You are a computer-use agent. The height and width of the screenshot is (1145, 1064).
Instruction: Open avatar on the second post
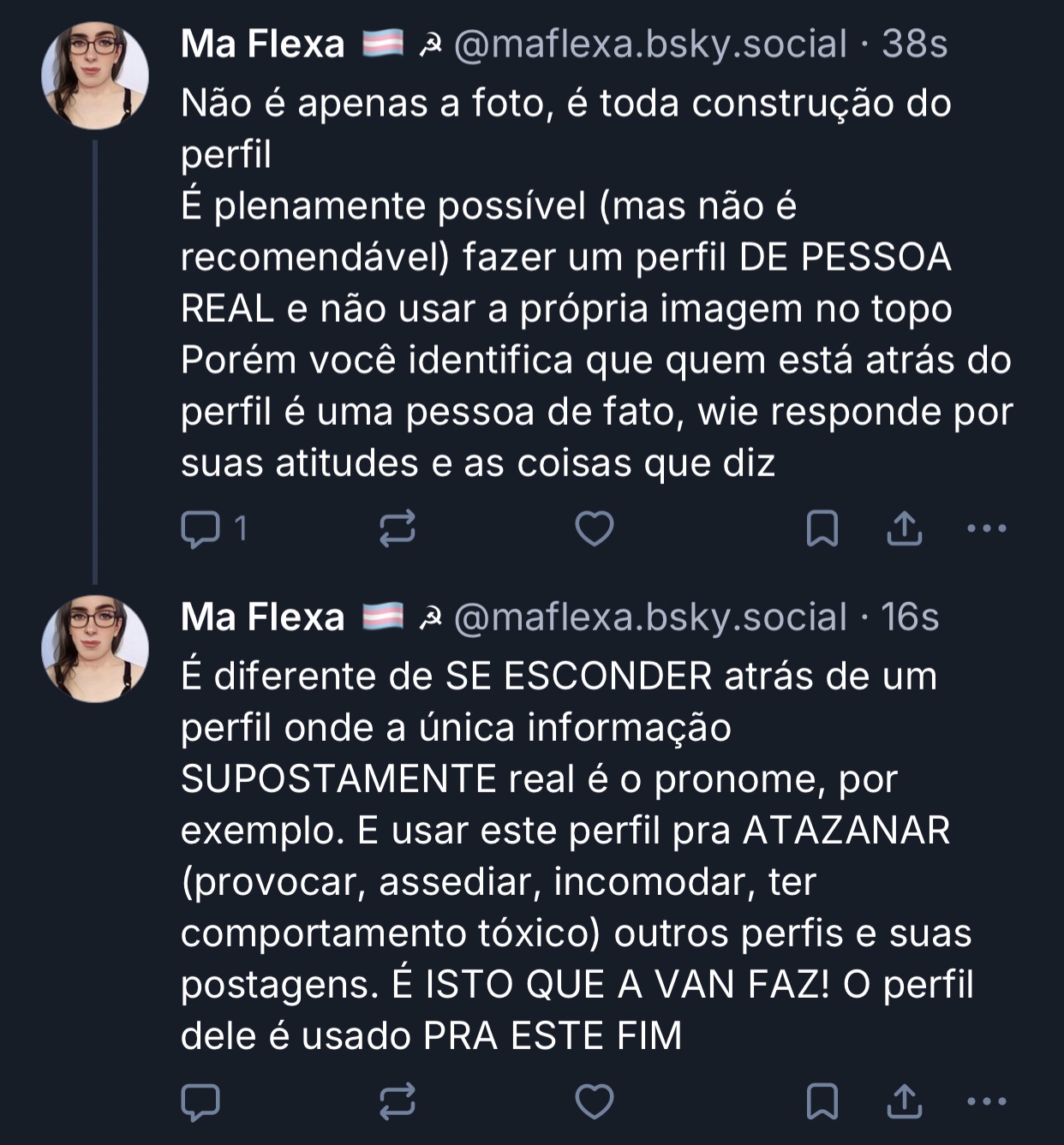pos(95,648)
